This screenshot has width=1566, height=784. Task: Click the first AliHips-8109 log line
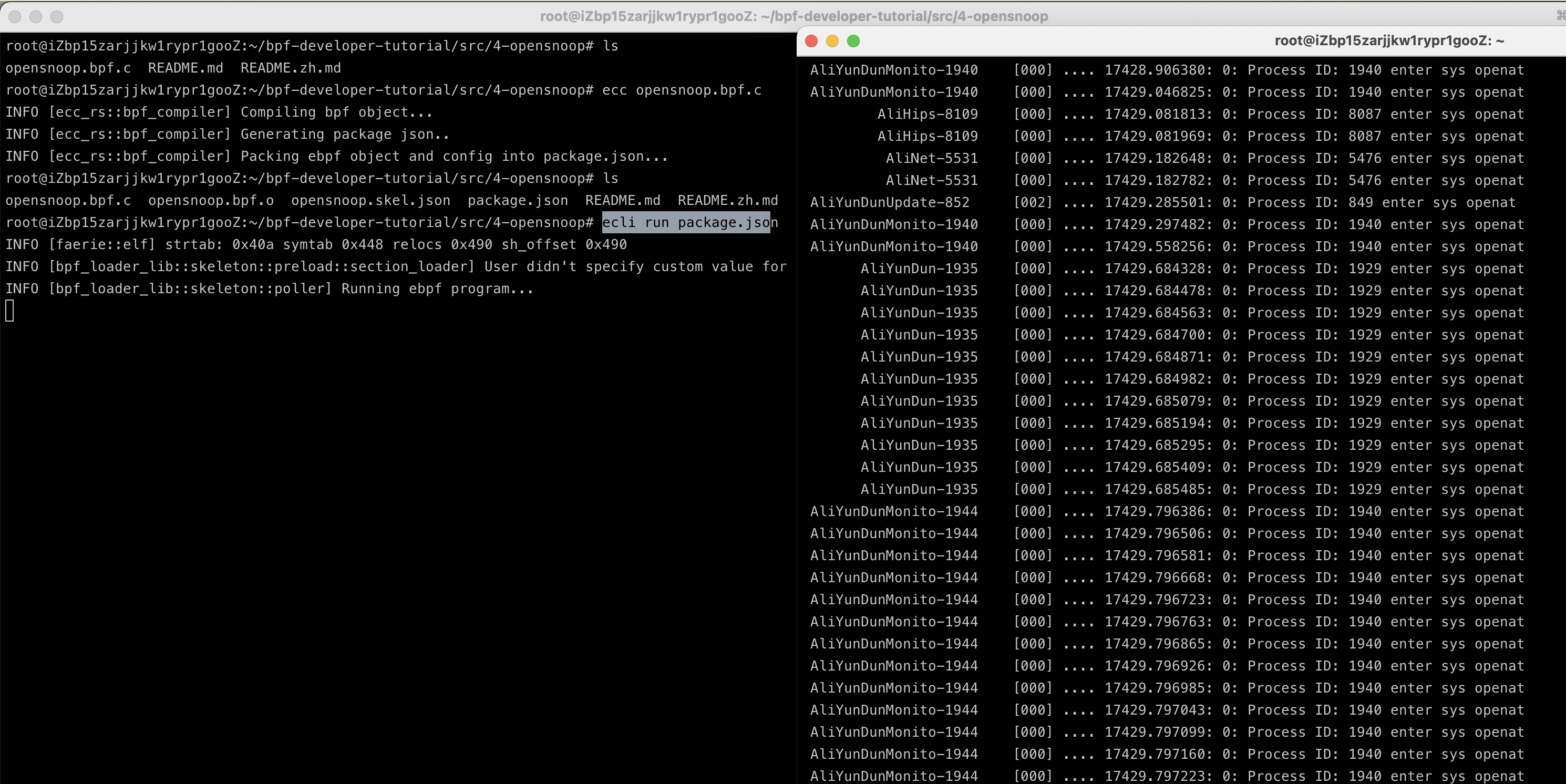pos(927,114)
